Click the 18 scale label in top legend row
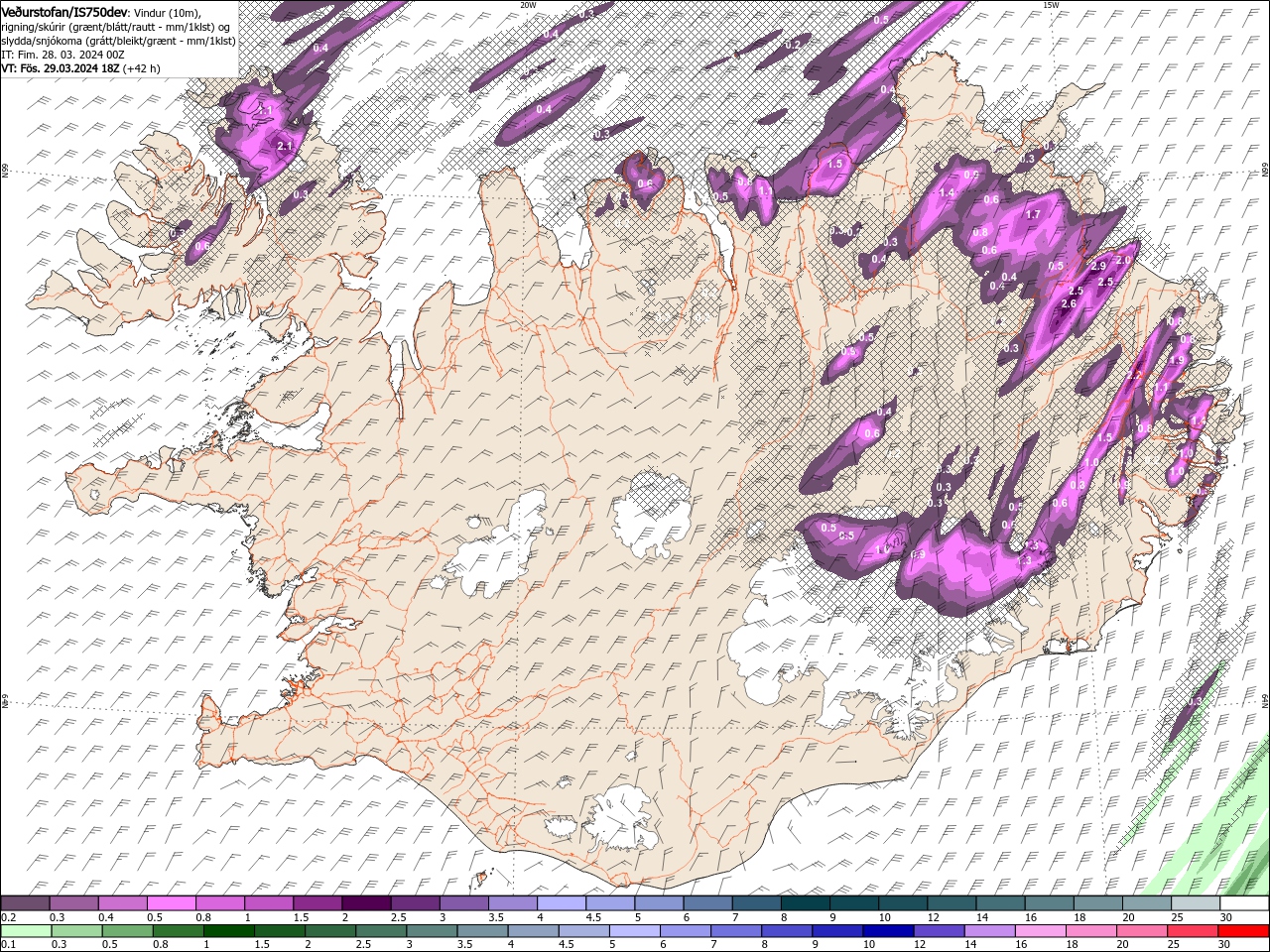This screenshot has height=952, width=1270. 1080,918
